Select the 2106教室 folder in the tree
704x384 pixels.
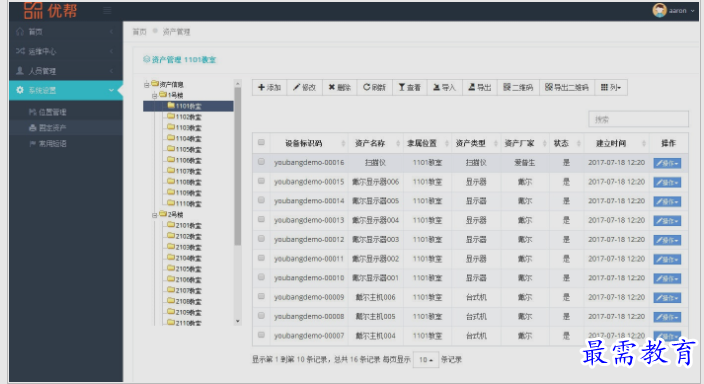pyautogui.click(x=185, y=279)
